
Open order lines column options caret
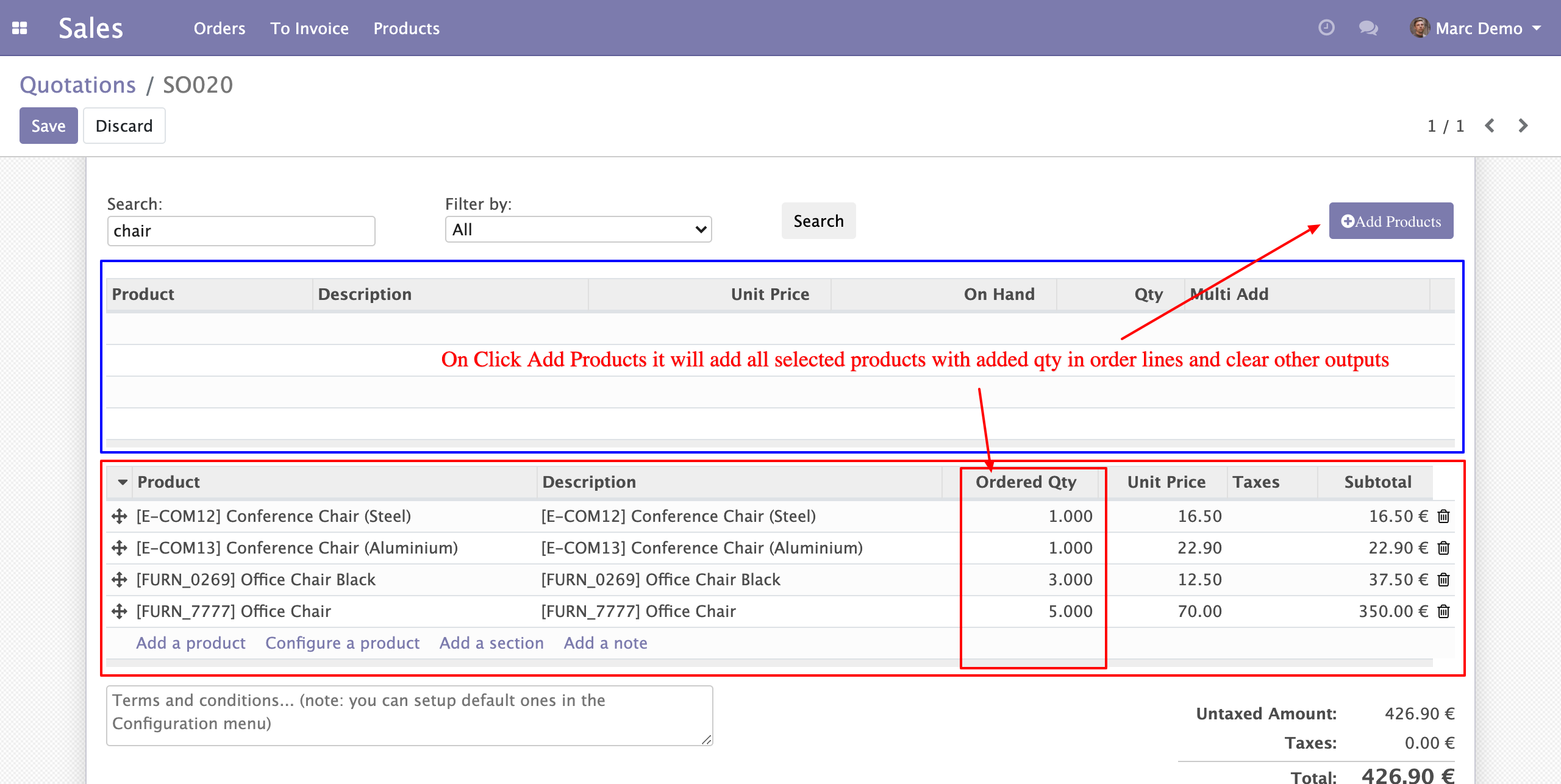click(x=123, y=482)
